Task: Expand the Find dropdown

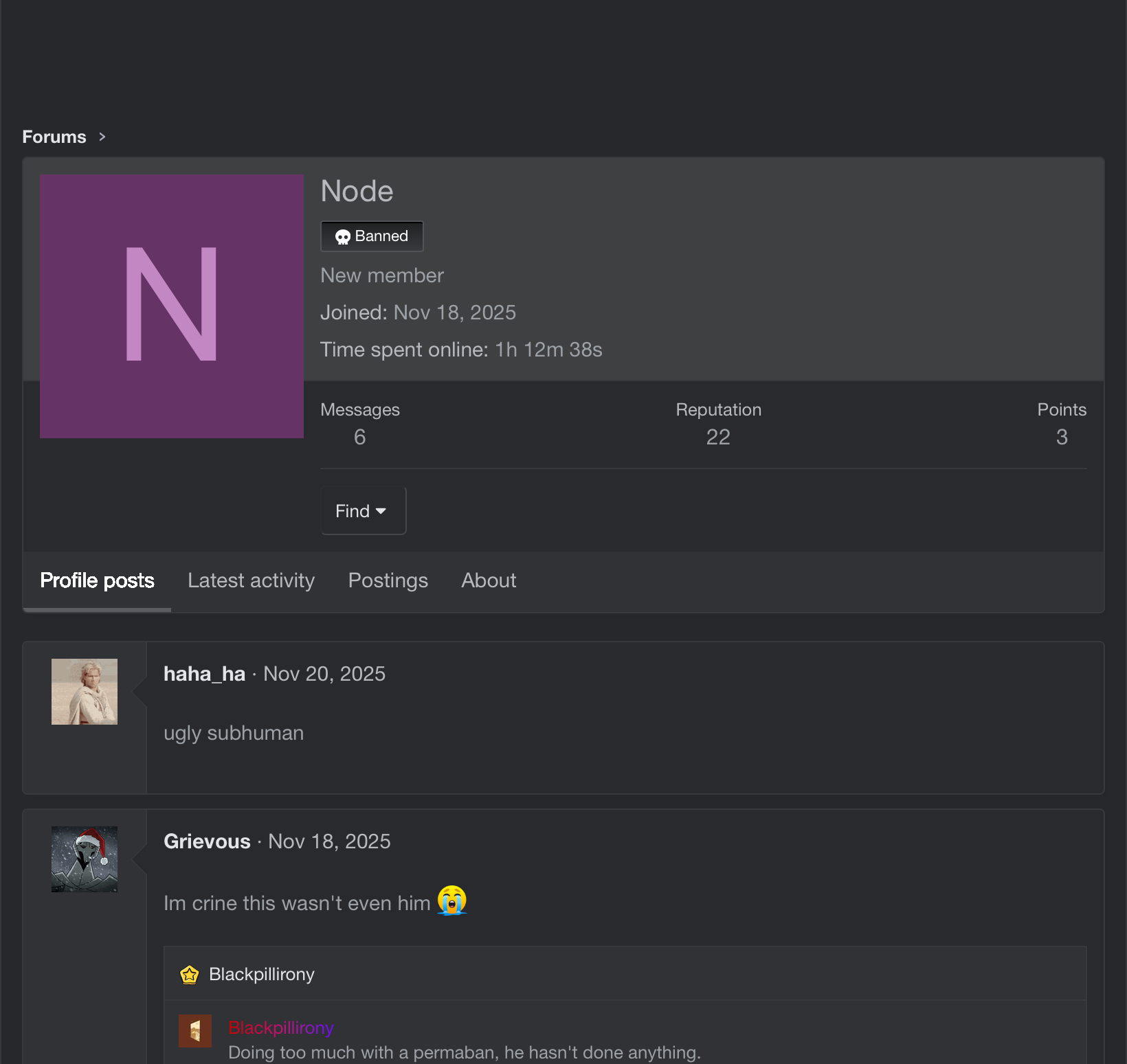Action: [x=363, y=510]
